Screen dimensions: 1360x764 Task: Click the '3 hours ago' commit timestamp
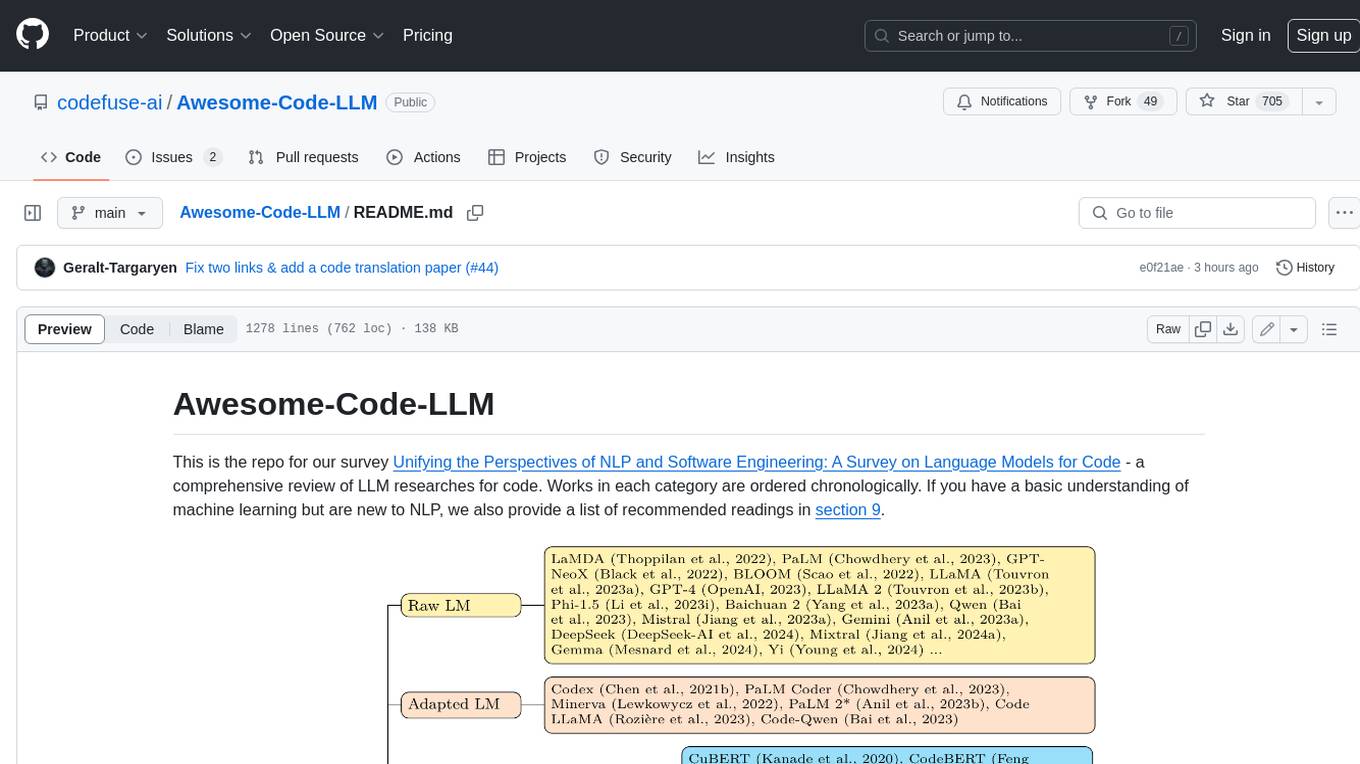1225,268
